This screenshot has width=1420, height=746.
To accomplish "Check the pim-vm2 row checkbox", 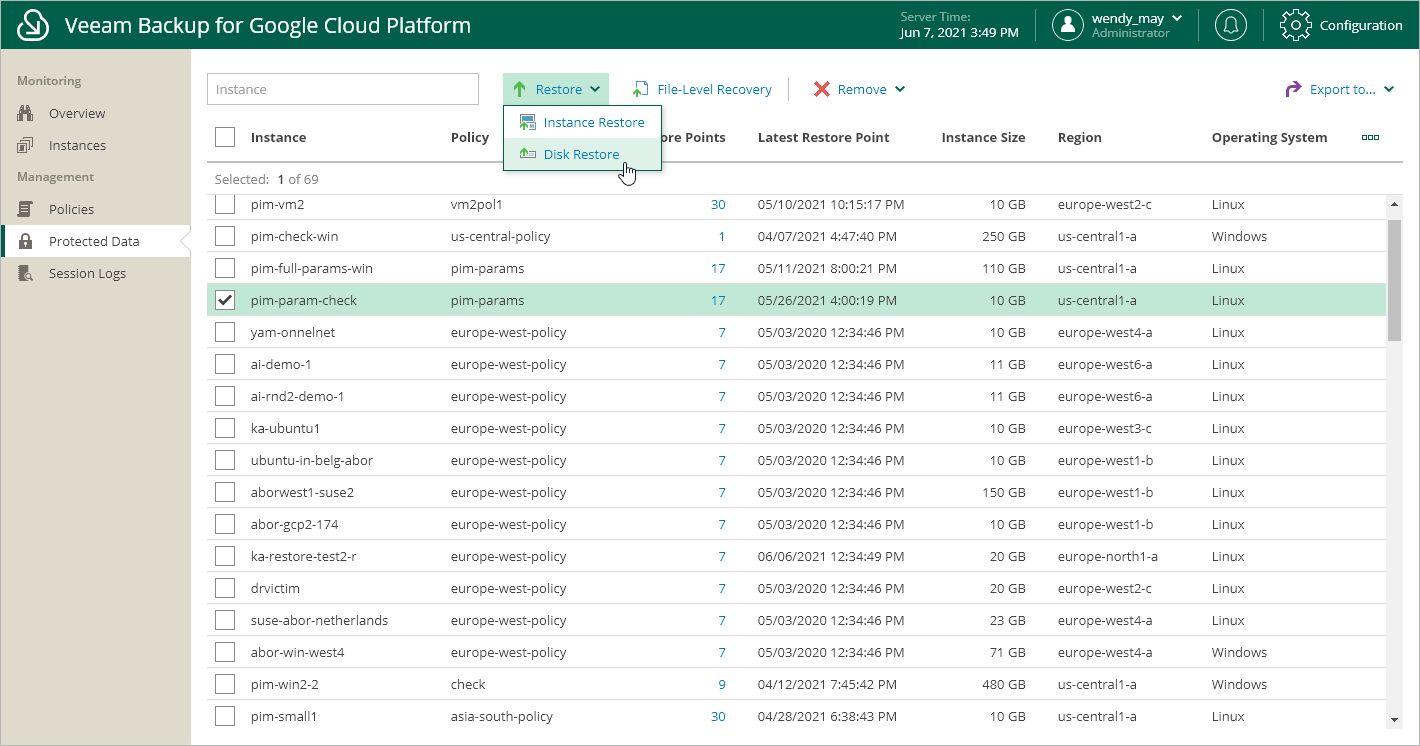I will [225, 204].
